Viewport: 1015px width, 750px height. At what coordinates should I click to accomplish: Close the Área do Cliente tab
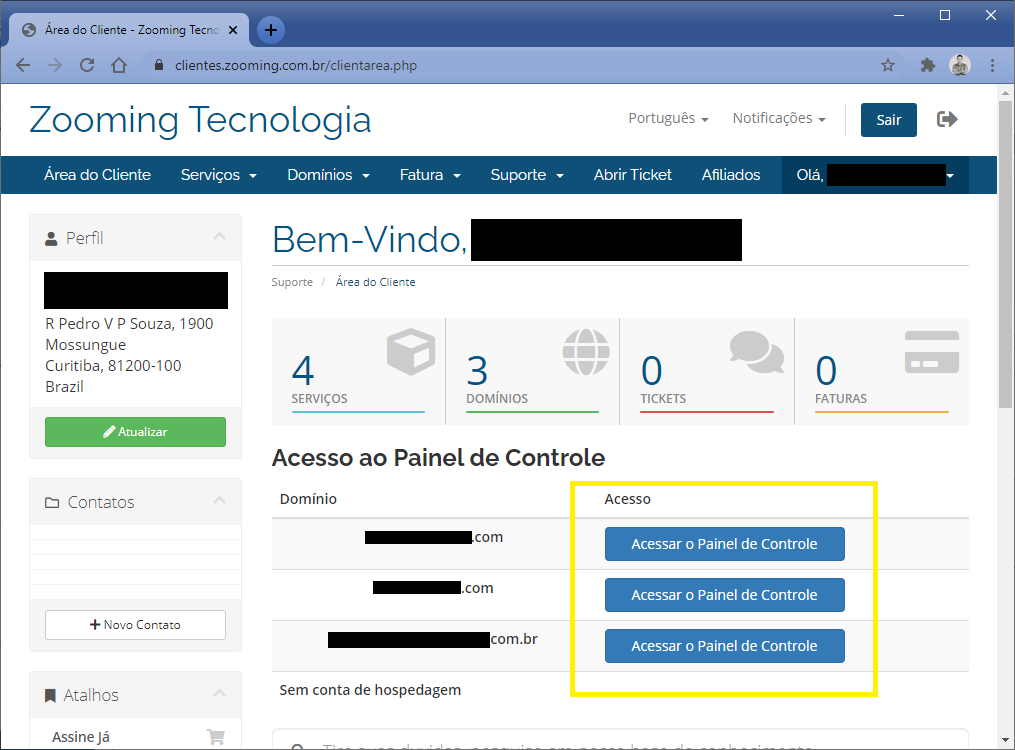tap(233, 30)
